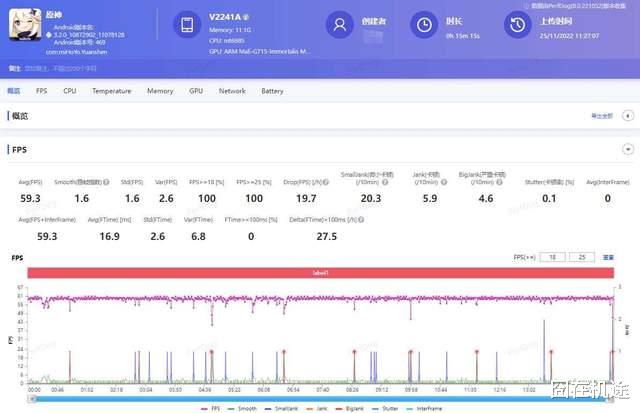The width and height of the screenshot is (640, 413).
Task: Click the GPU ARM Mali-G715 text
Action: click(x=260, y=51)
